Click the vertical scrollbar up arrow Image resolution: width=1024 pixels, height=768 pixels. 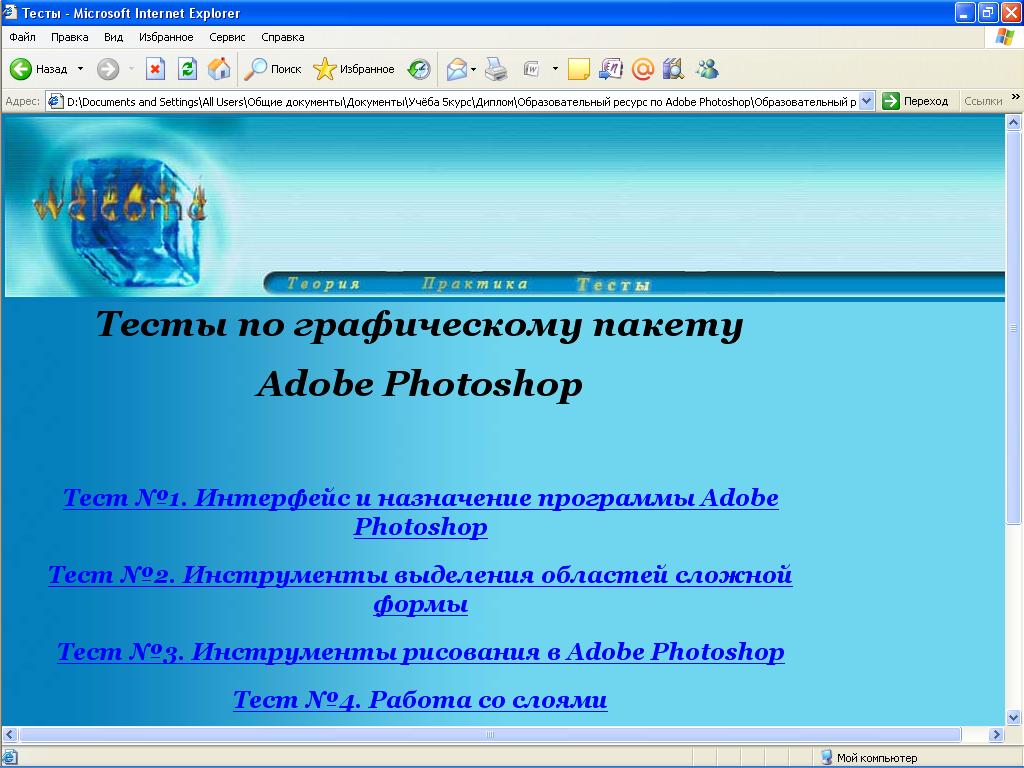[x=1014, y=122]
